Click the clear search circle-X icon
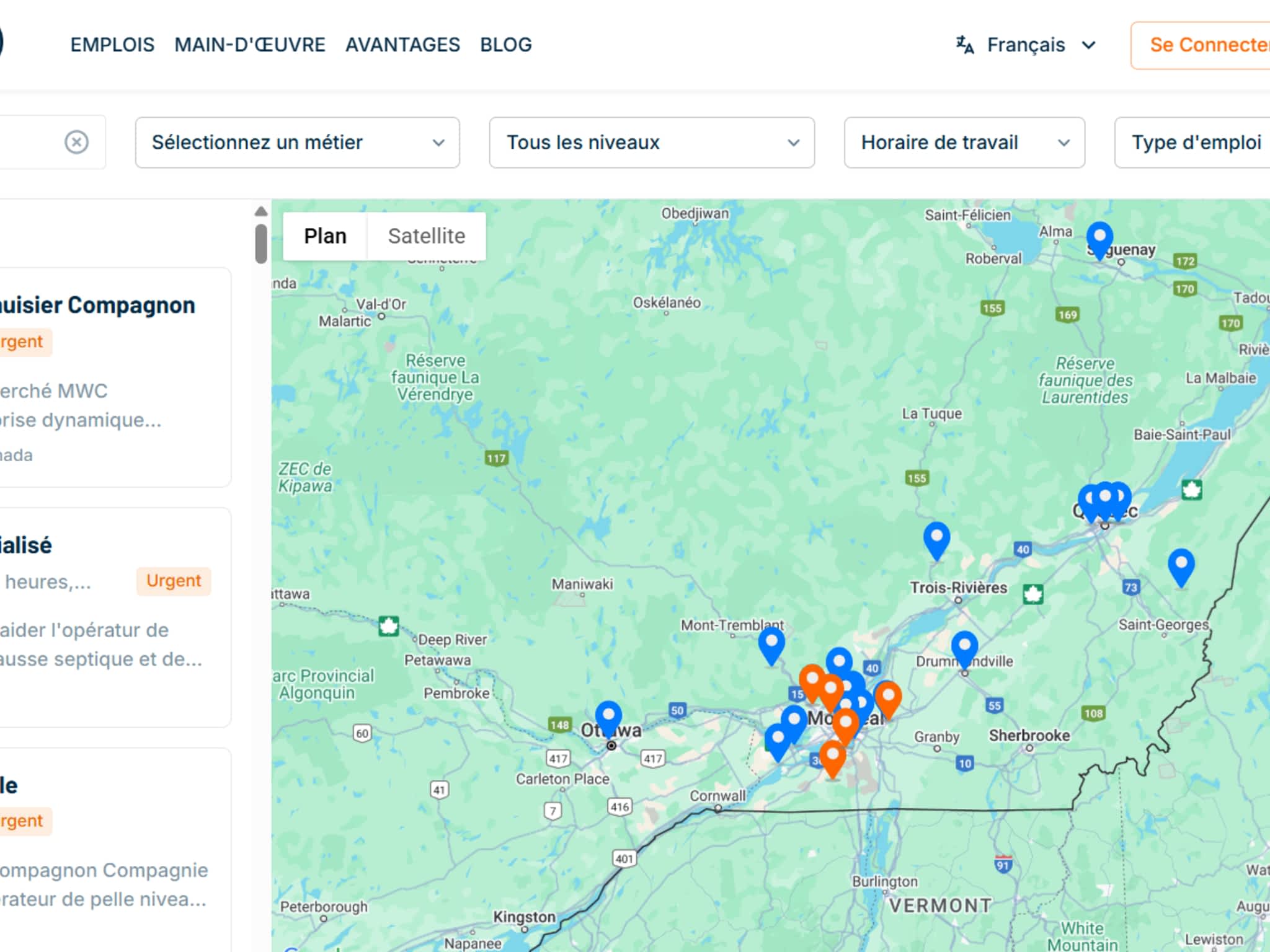 point(76,143)
